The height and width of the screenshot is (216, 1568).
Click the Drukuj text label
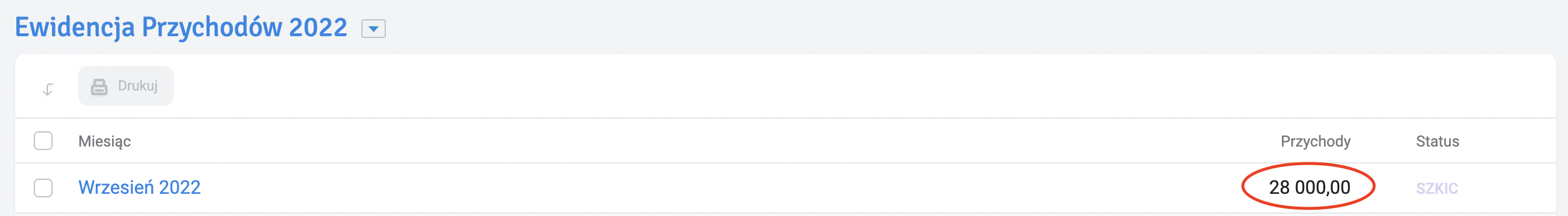pyautogui.click(x=138, y=86)
